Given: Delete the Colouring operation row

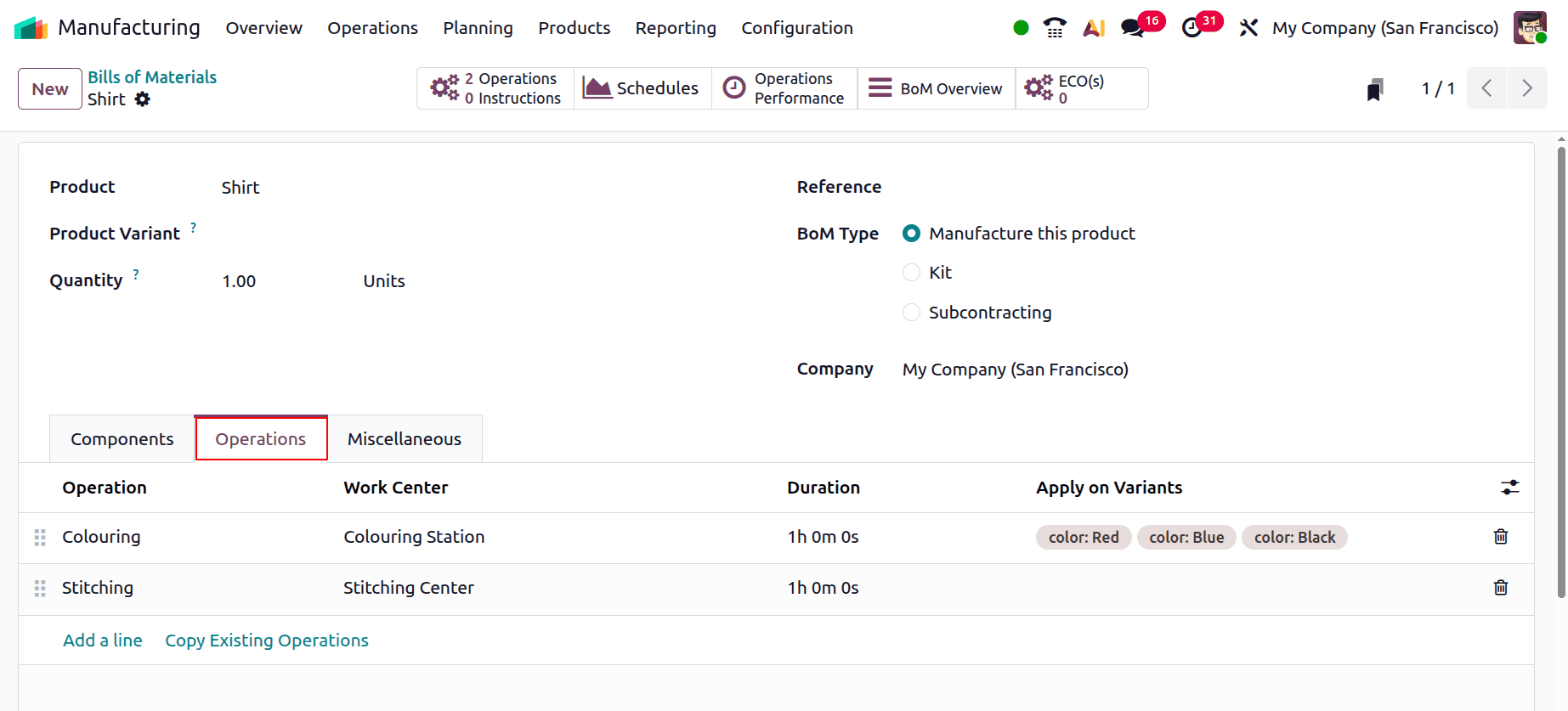Looking at the screenshot, I should 1501,537.
